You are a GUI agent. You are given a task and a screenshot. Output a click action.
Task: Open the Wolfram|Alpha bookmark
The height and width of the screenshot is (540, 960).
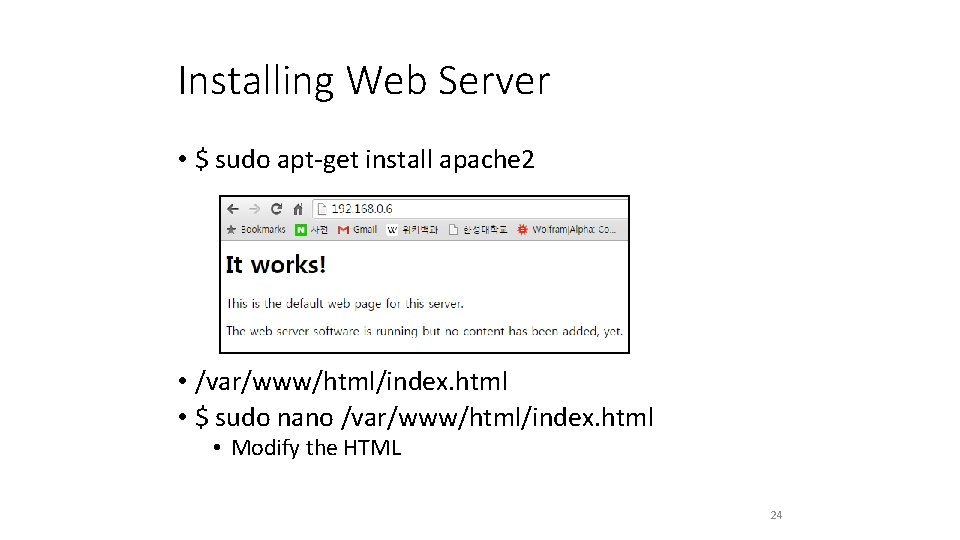[566, 230]
